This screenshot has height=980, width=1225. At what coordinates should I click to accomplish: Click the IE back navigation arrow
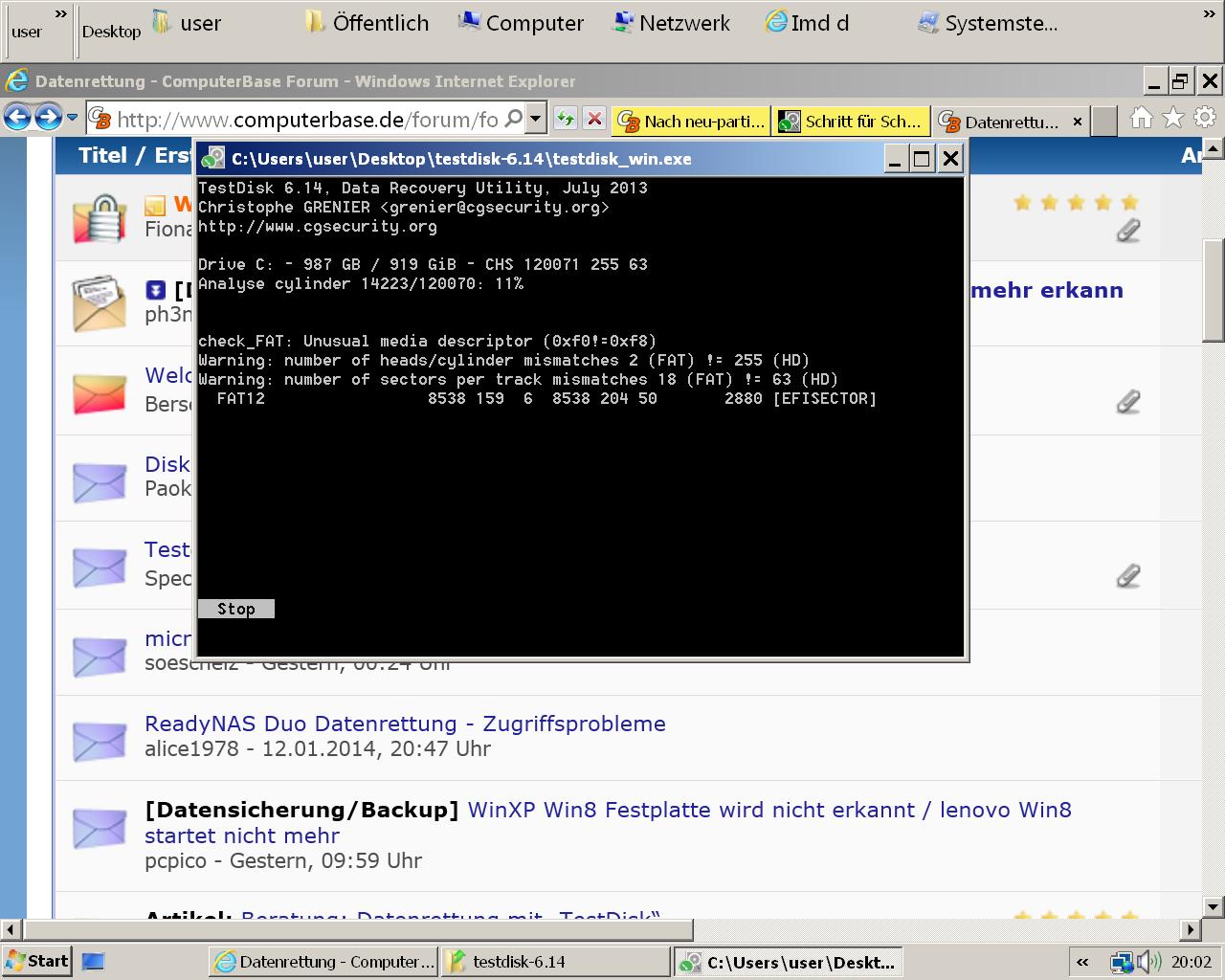pyautogui.click(x=18, y=118)
